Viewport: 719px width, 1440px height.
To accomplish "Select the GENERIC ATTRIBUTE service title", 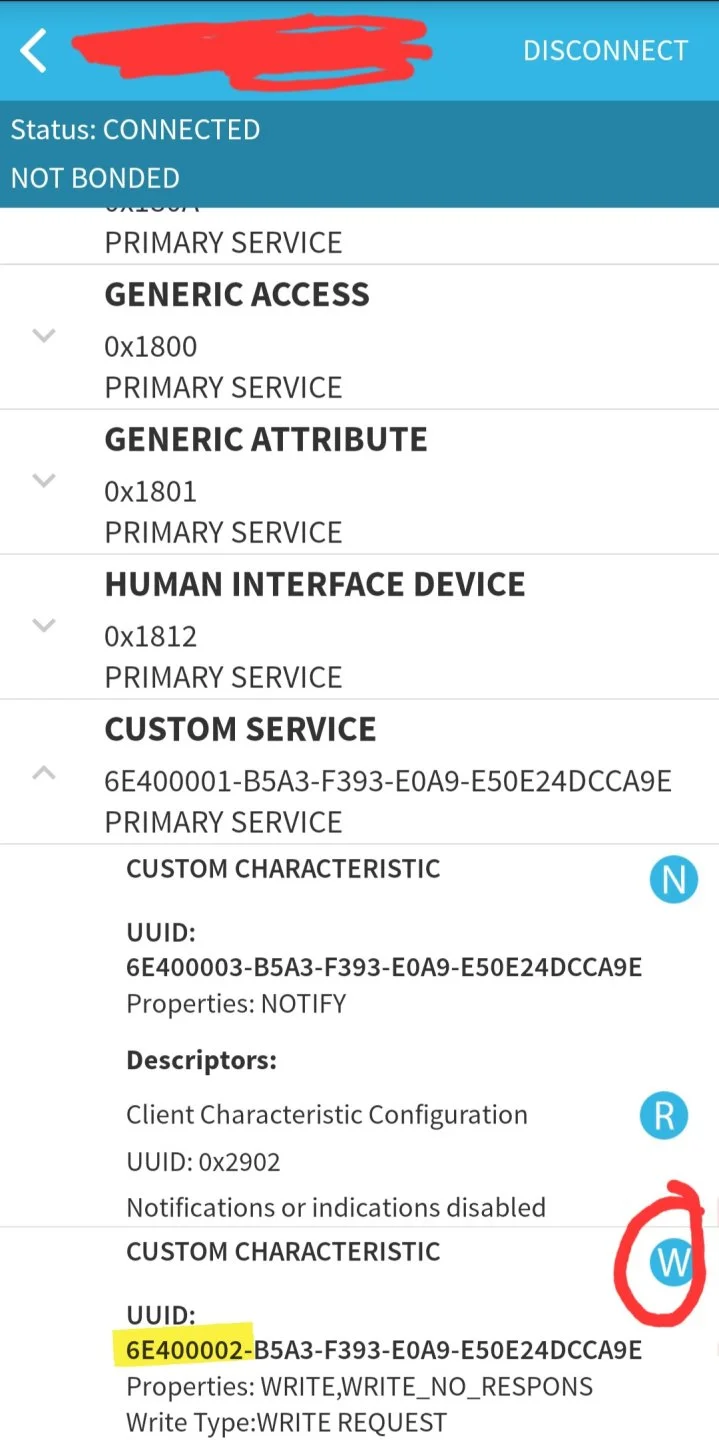I will coord(266,439).
